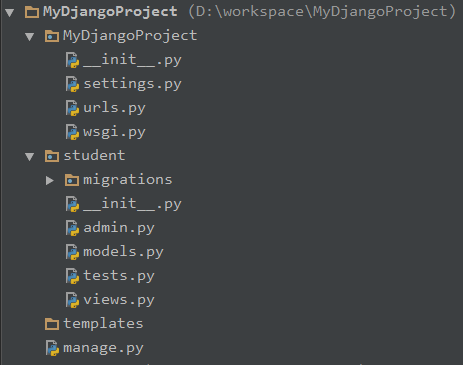Image resolution: width=463 pixels, height=365 pixels.
Task: Click the migrations package folder icon
Action: [x=72, y=180]
